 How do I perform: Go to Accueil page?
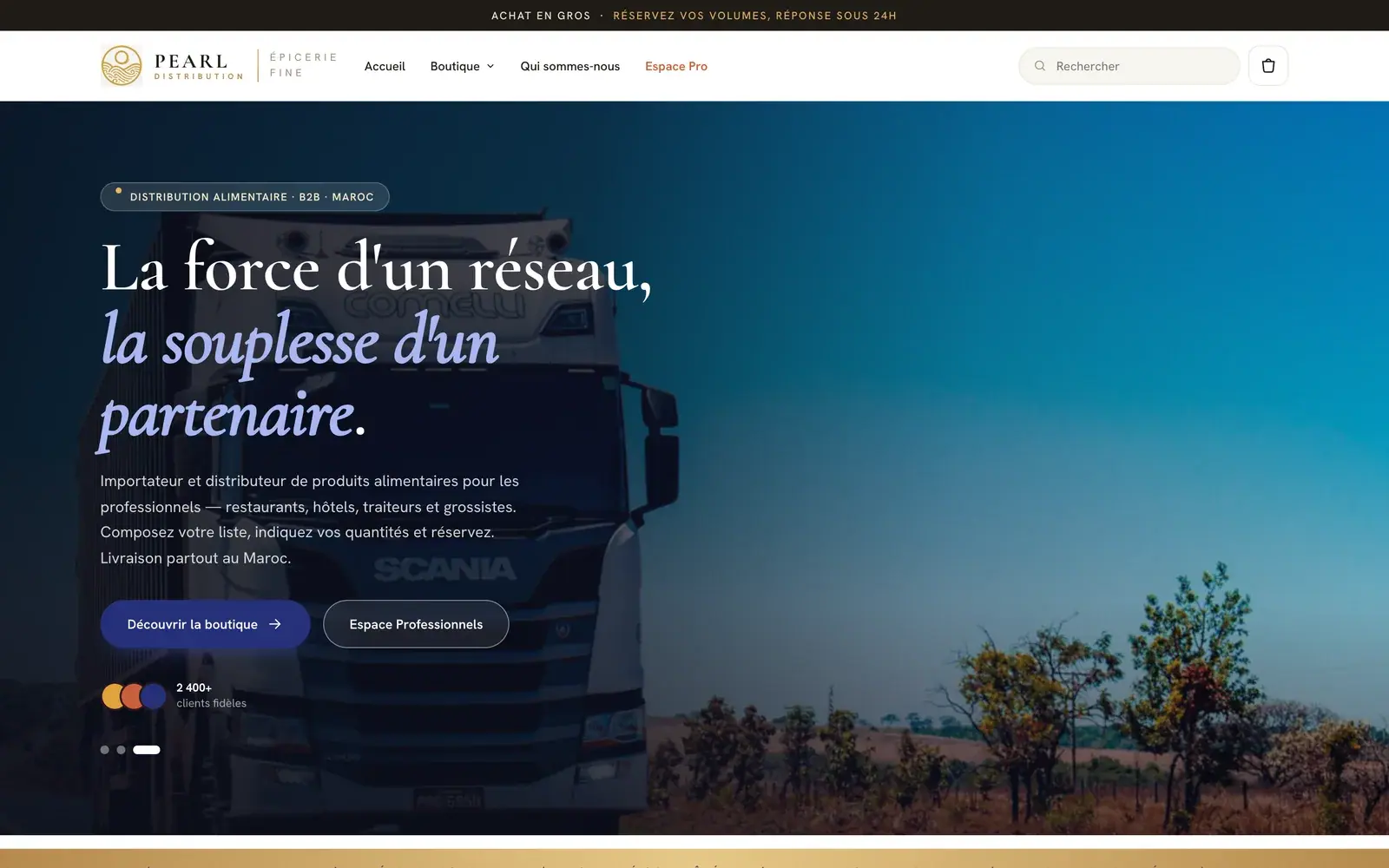tap(385, 66)
